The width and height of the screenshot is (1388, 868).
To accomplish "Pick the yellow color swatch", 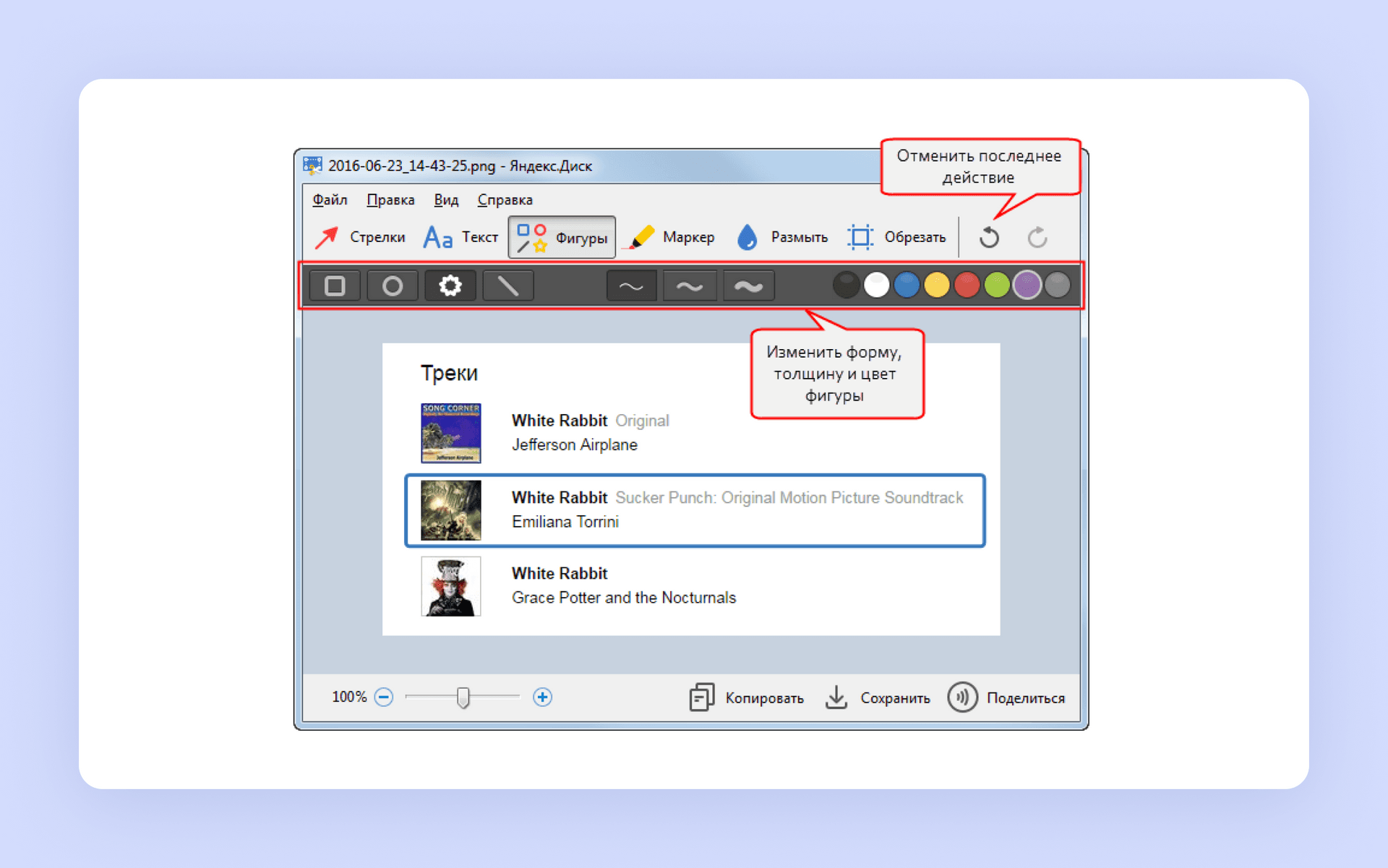I will point(937,285).
